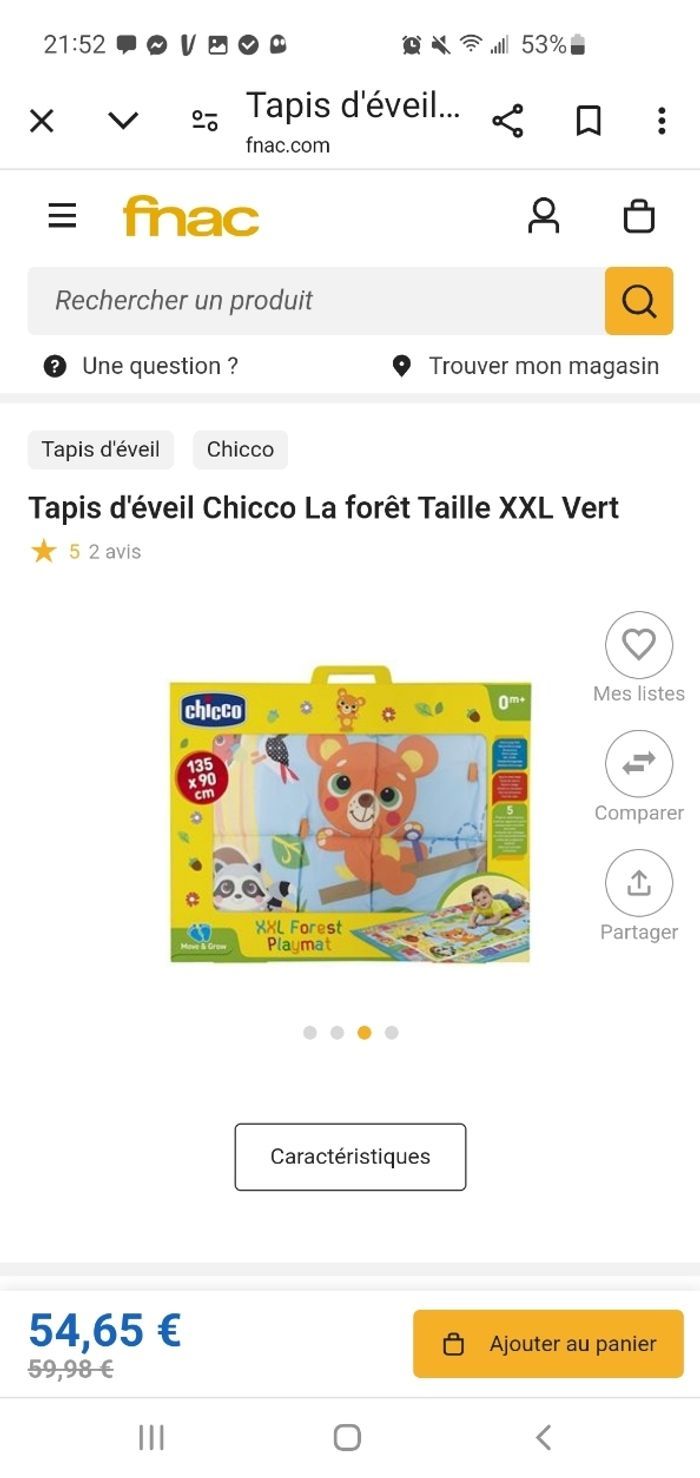Select the fourth image carousel dot
The height and width of the screenshot is (1478, 700).
(x=391, y=1033)
